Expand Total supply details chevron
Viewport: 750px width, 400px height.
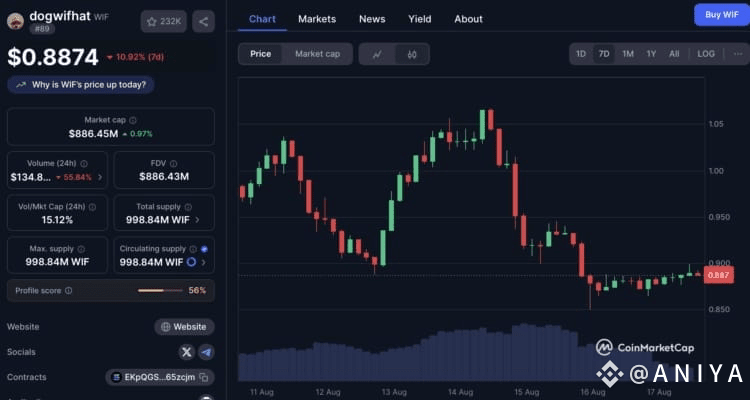click(x=198, y=220)
